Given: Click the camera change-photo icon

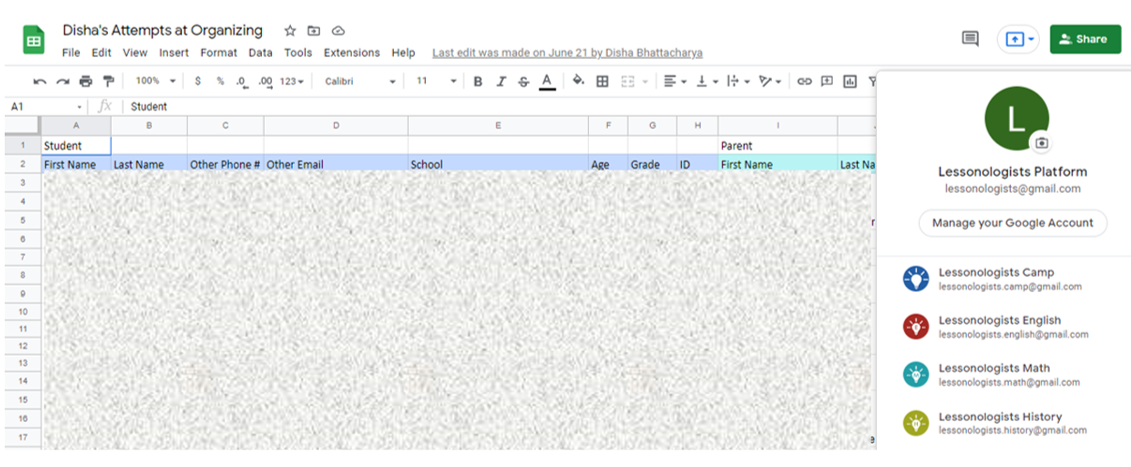Looking at the screenshot, I should (x=1041, y=143).
